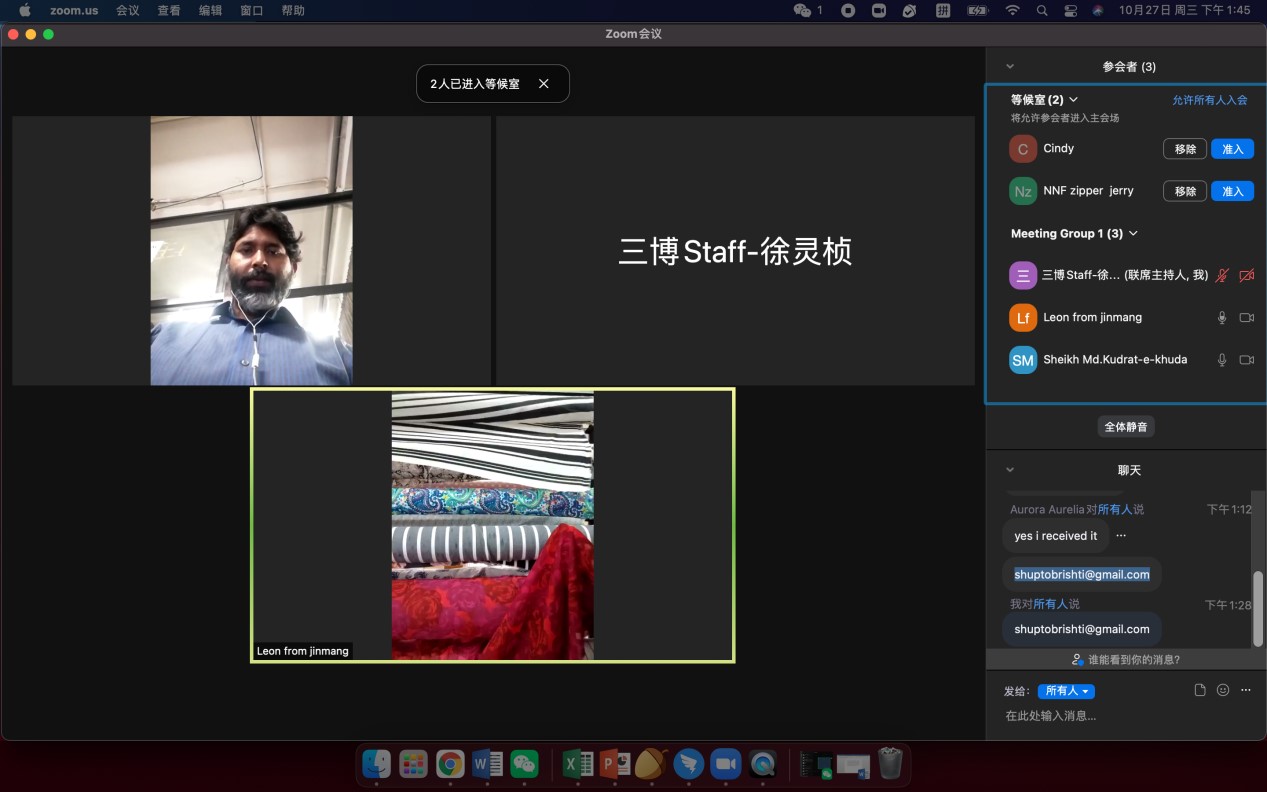Open message options next to 'yes i received it'
This screenshot has height=792, width=1267.
click(1121, 536)
